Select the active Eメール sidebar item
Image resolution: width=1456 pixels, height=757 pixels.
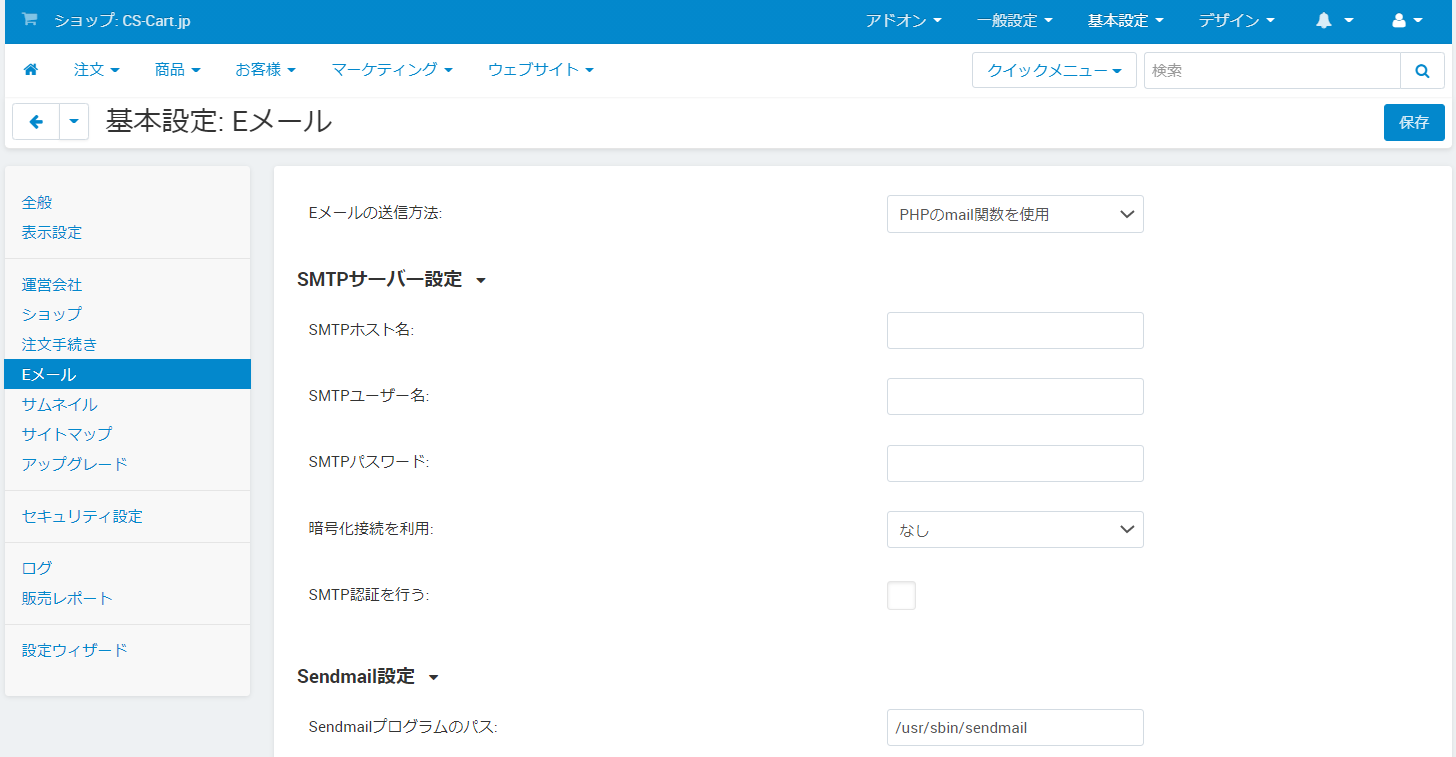127,374
